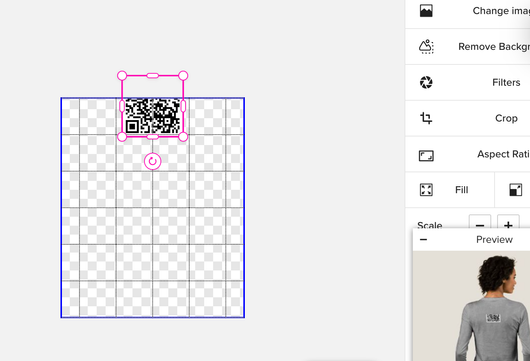The height and width of the screenshot is (361, 530).
Task: Click the Change image picture icon
Action: click(x=426, y=11)
